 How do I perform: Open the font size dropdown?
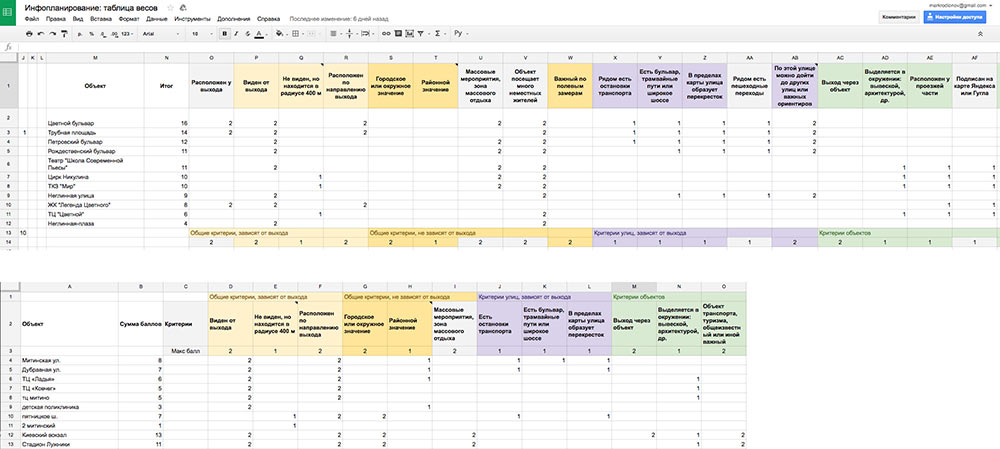(200, 33)
